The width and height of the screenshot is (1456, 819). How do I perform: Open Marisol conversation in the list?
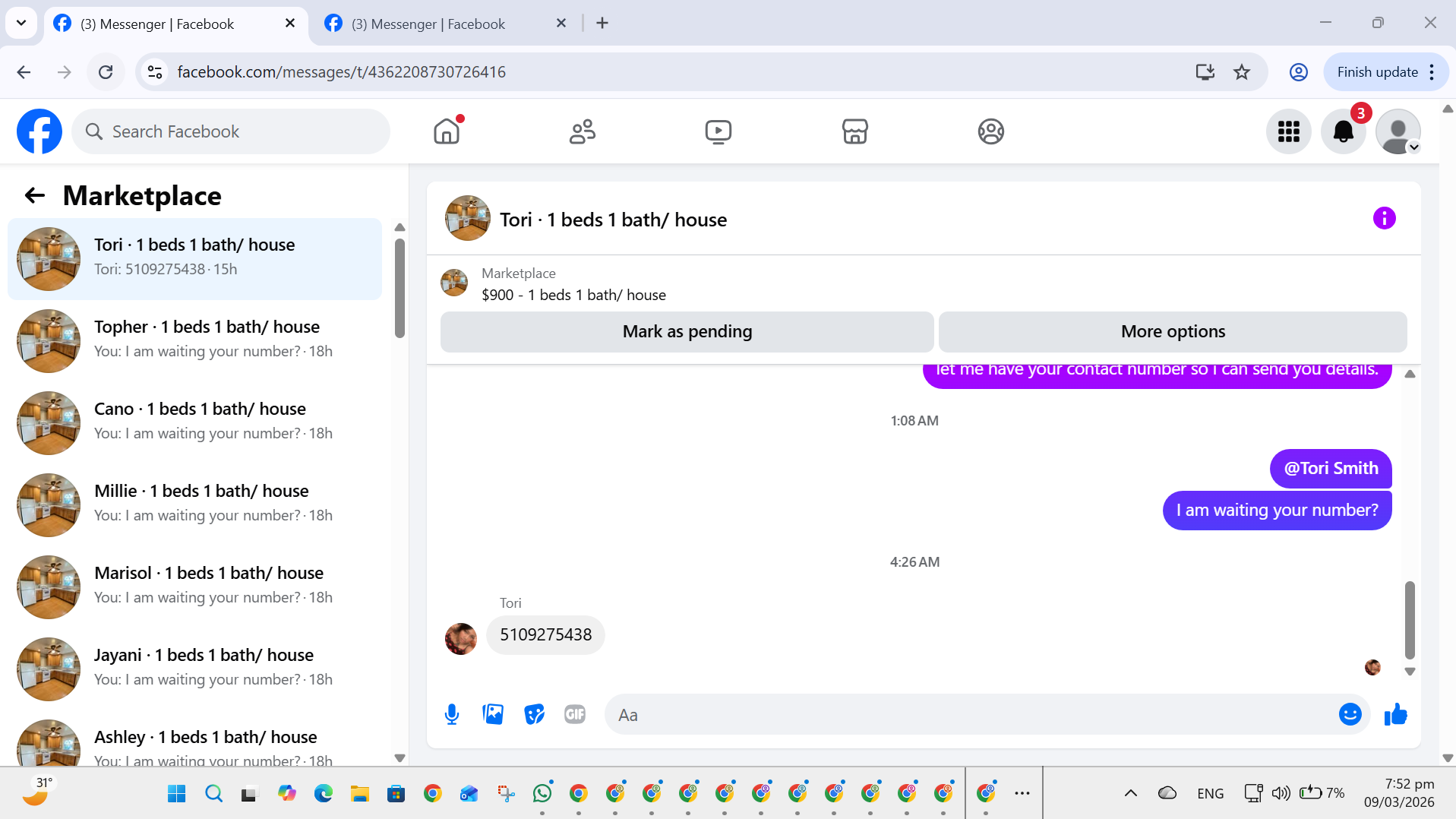194,587
